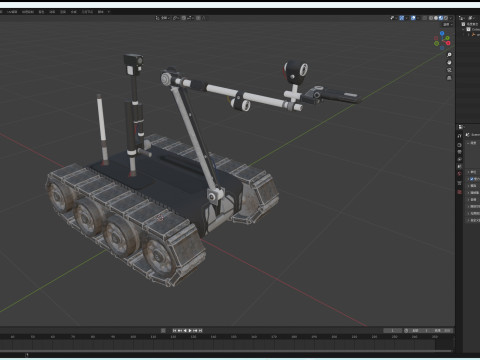
Task: Open the Scene properties tab
Action: click(x=459, y=166)
